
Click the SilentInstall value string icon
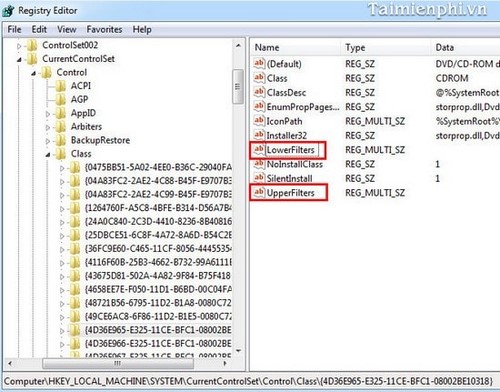259,178
